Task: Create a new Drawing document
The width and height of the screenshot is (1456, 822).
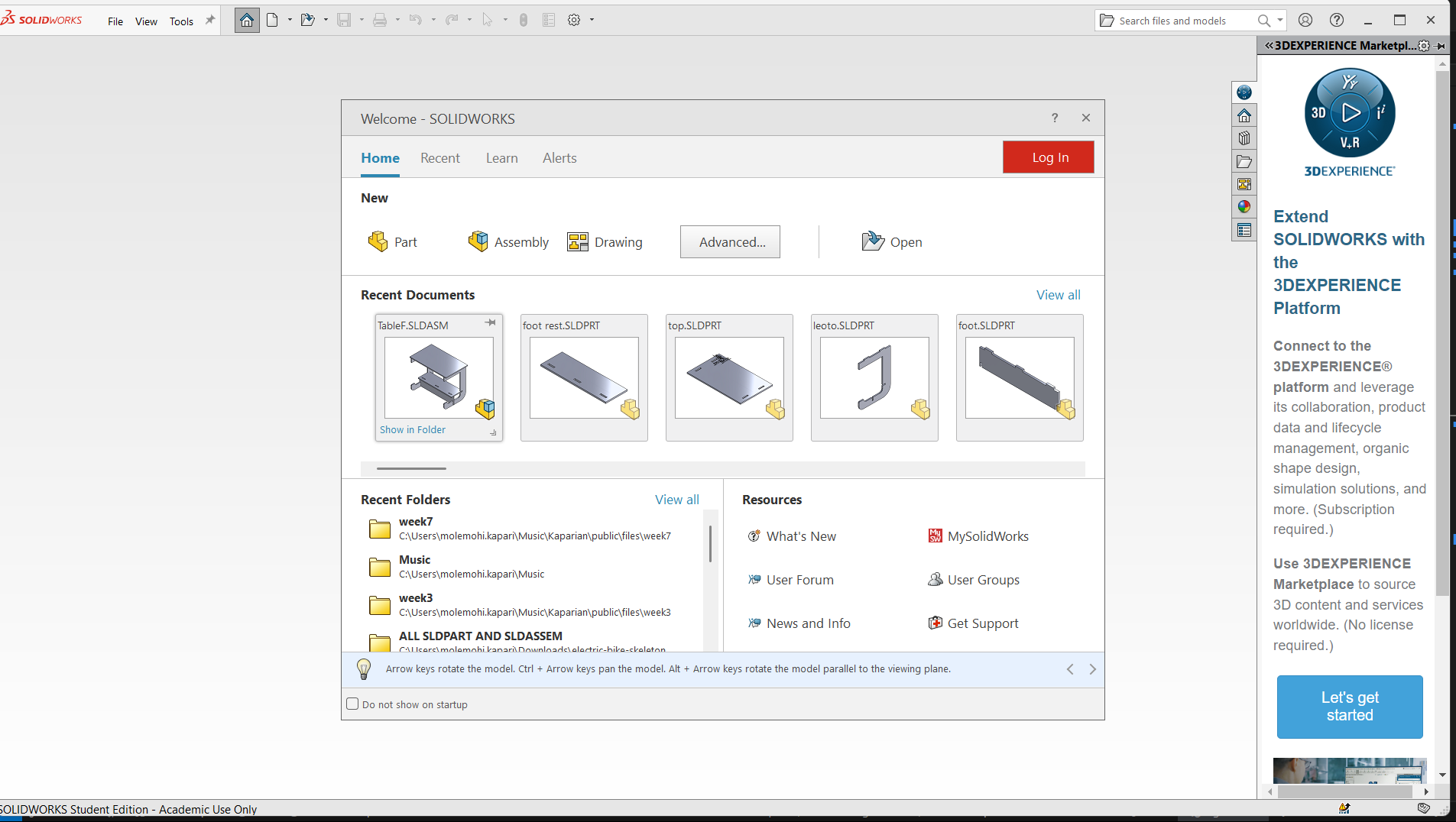Action: coord(605,242)
